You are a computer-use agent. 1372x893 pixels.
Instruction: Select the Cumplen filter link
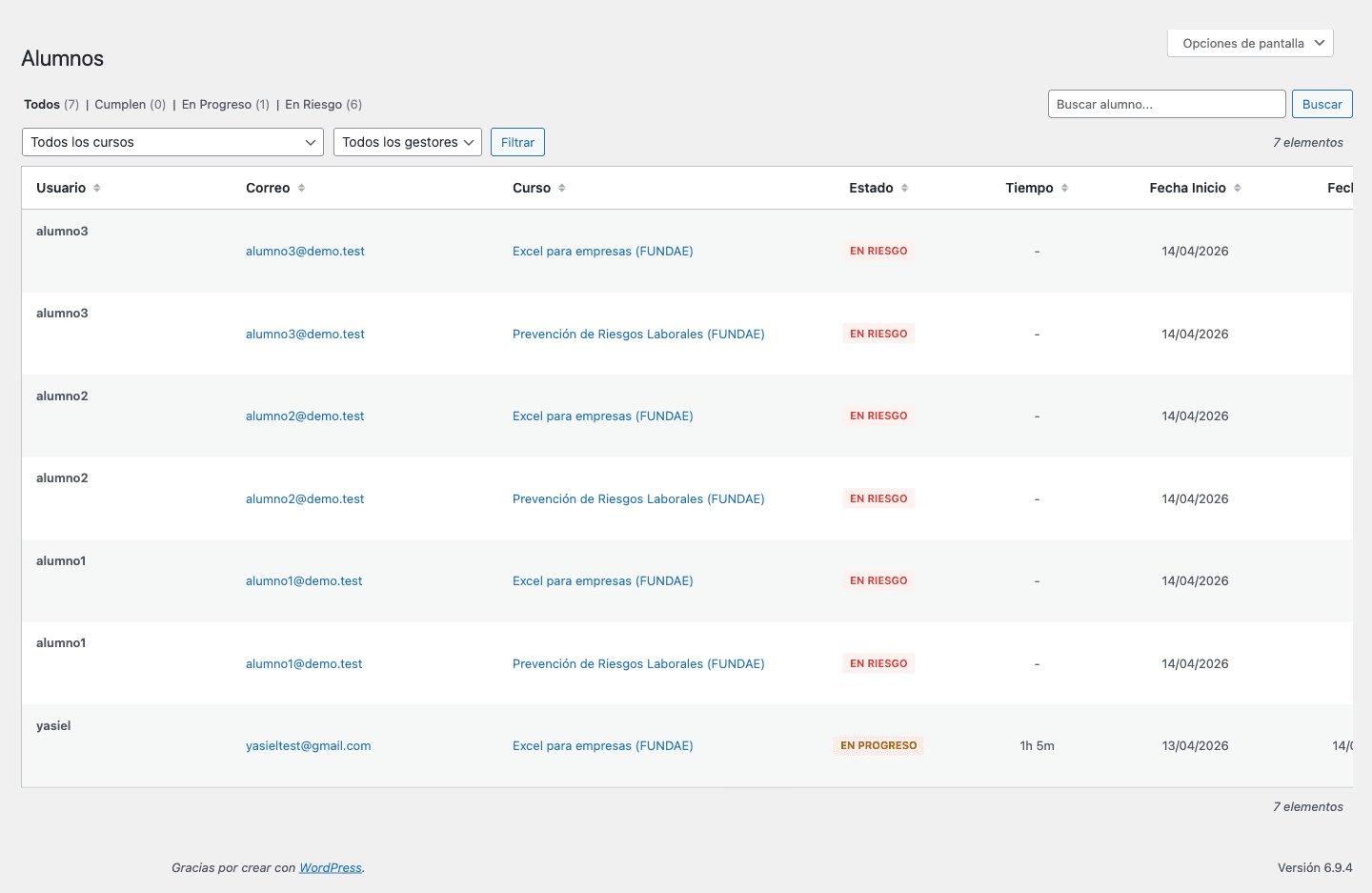(x=122, y=104)
